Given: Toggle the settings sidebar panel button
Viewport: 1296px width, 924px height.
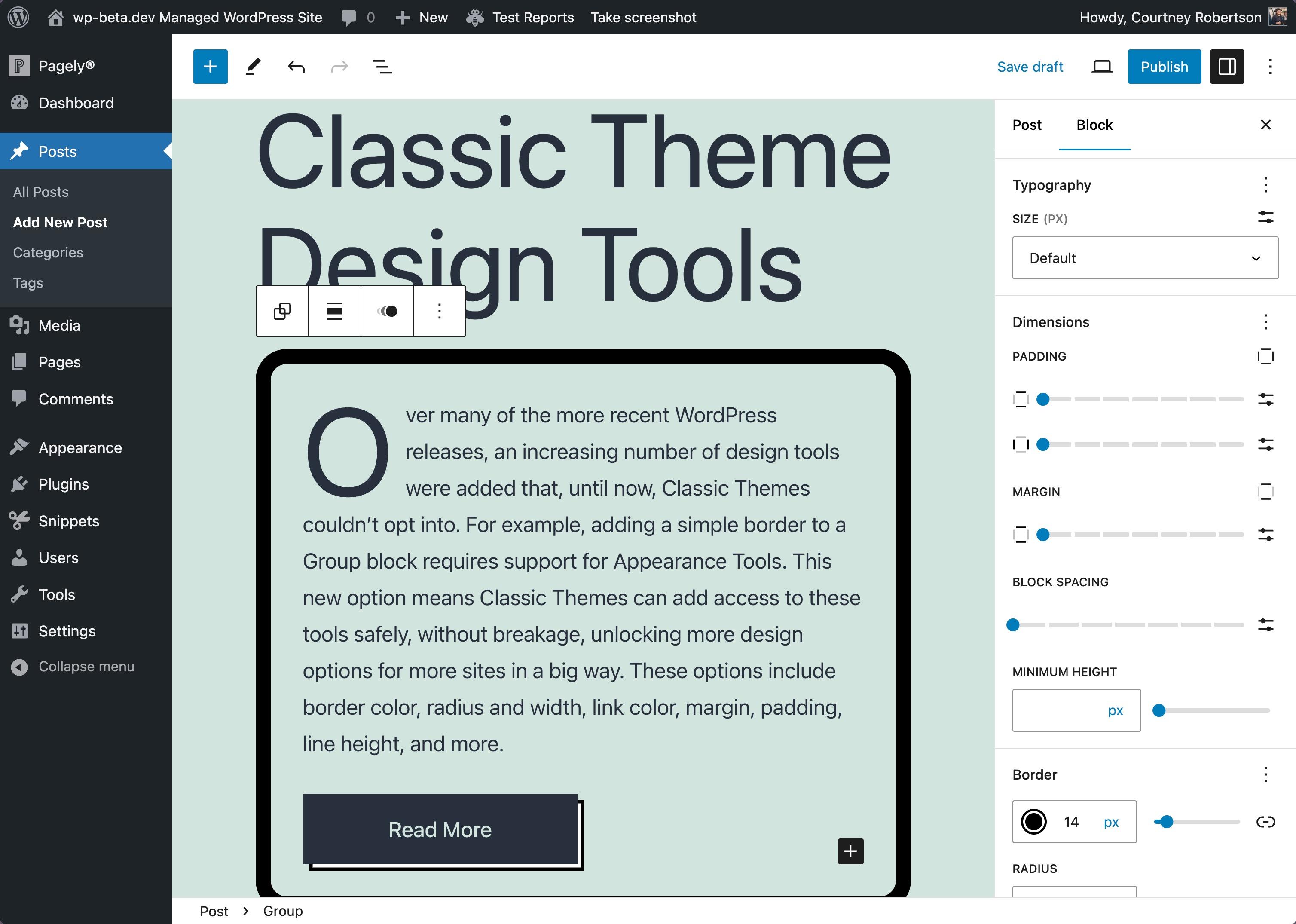Looking at the screenshot, I should tap(1226, 67).
